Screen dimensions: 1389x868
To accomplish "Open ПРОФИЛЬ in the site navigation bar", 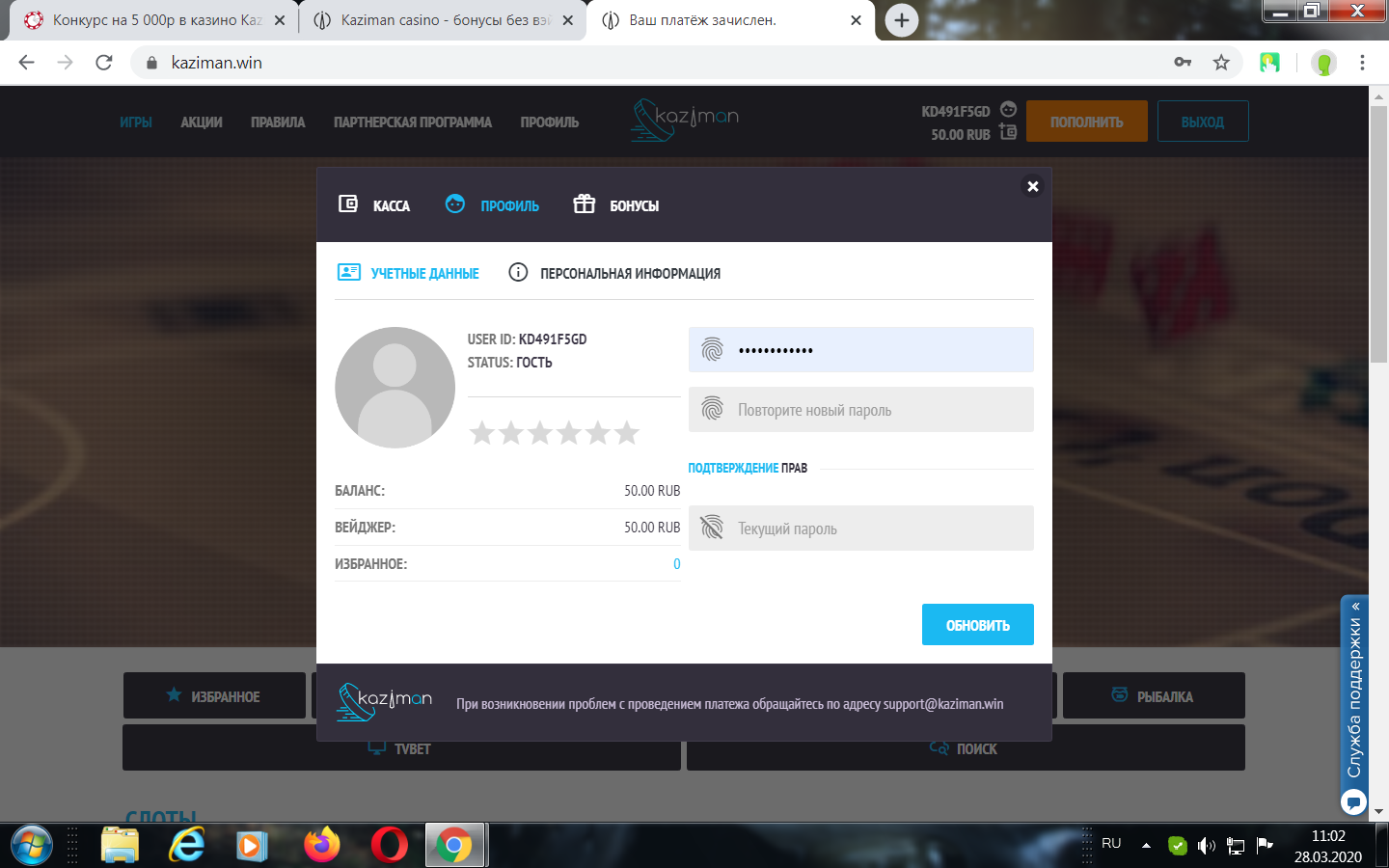I will [550, 122].
